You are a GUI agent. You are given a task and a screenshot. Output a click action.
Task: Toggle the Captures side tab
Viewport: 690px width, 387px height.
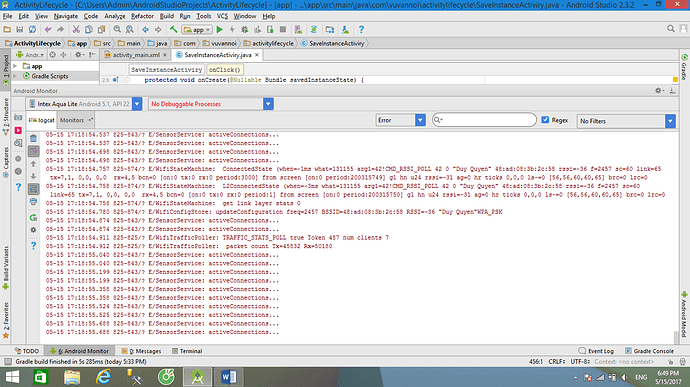pyautogui.click(x=6, y=162)
